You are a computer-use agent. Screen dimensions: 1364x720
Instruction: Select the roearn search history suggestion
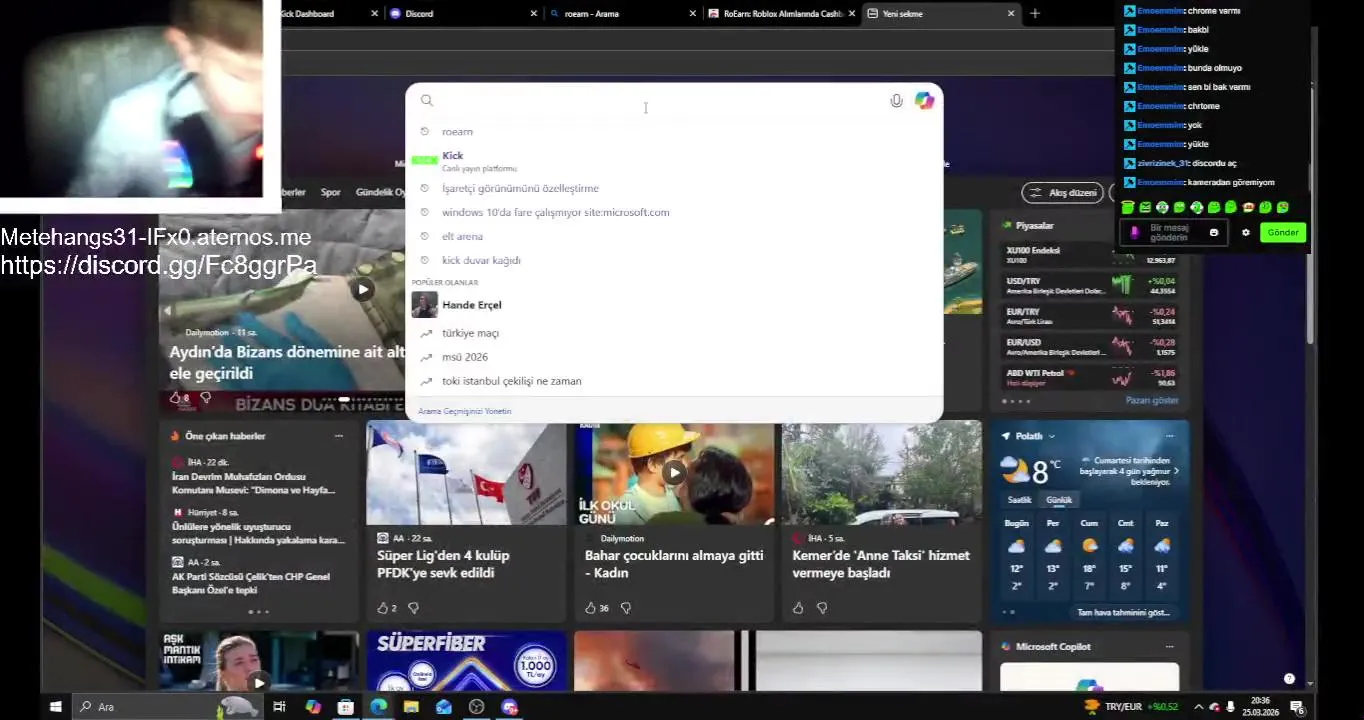point(674,132)
